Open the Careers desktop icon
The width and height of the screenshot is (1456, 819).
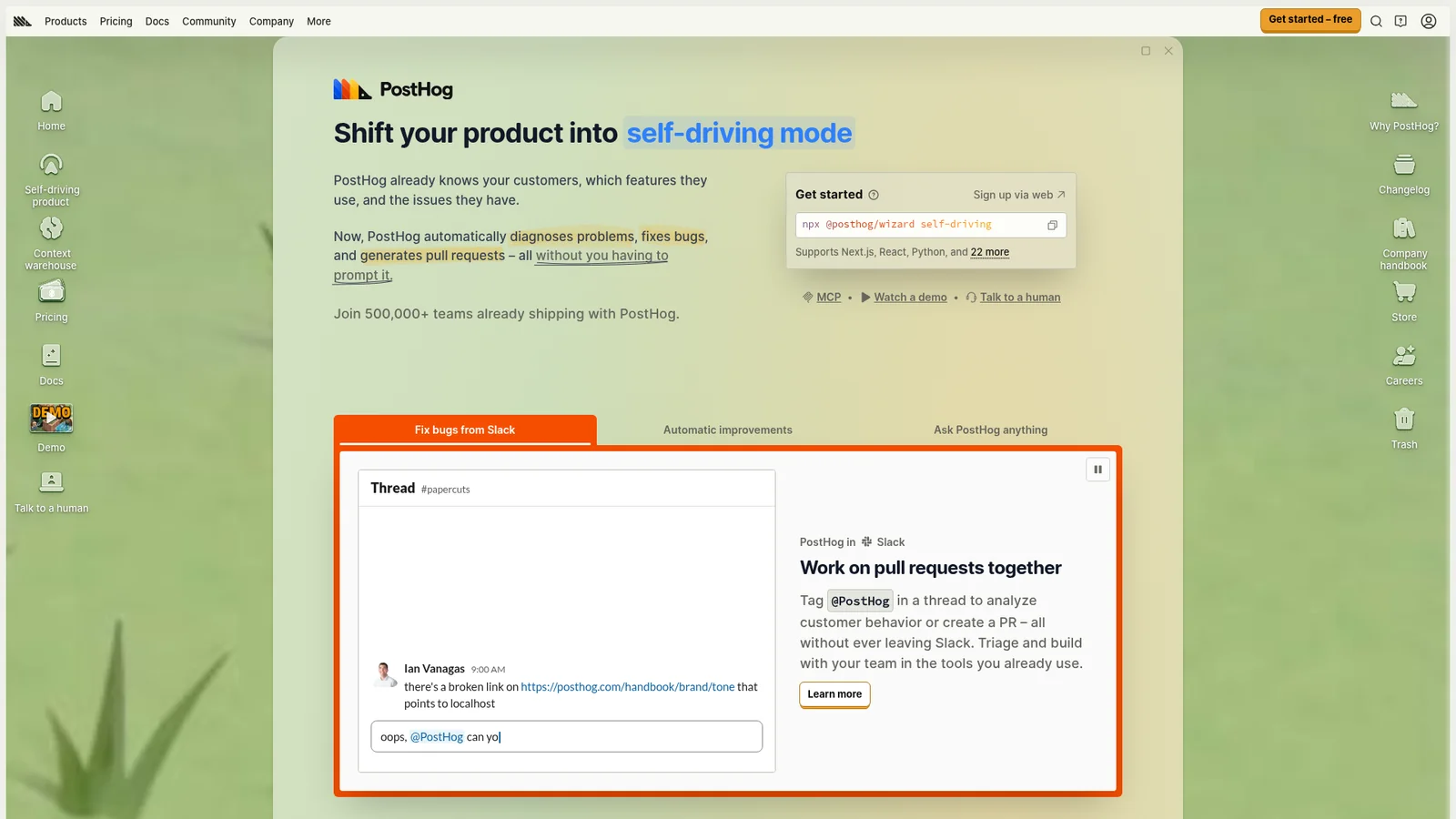coord(1404,365)
